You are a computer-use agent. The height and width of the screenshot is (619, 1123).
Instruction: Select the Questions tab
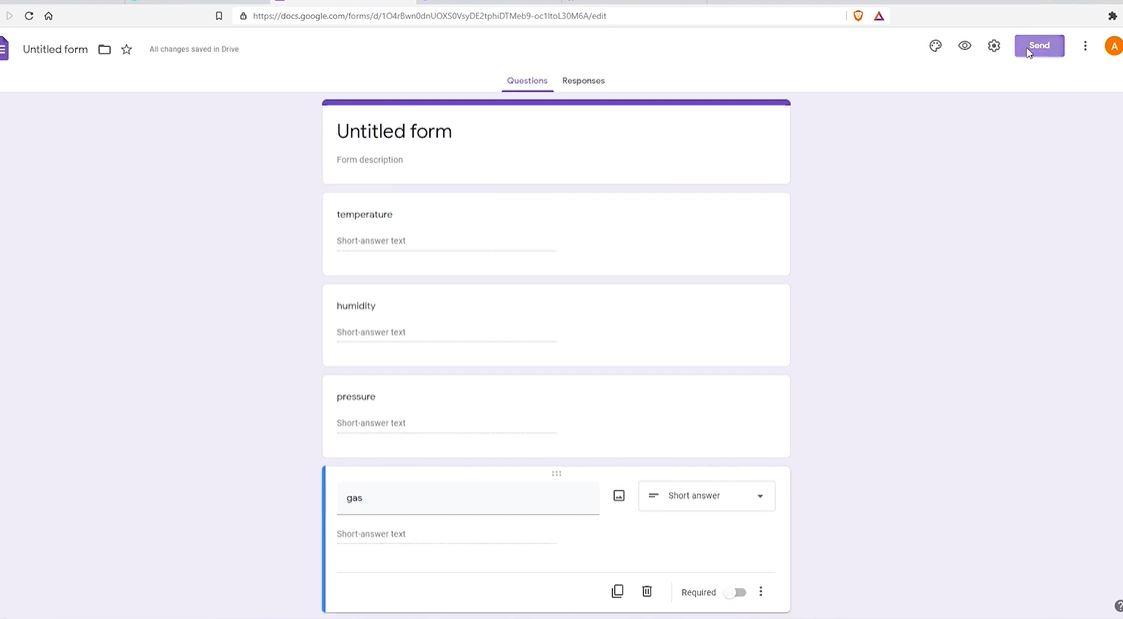click(x=527, y=81)
